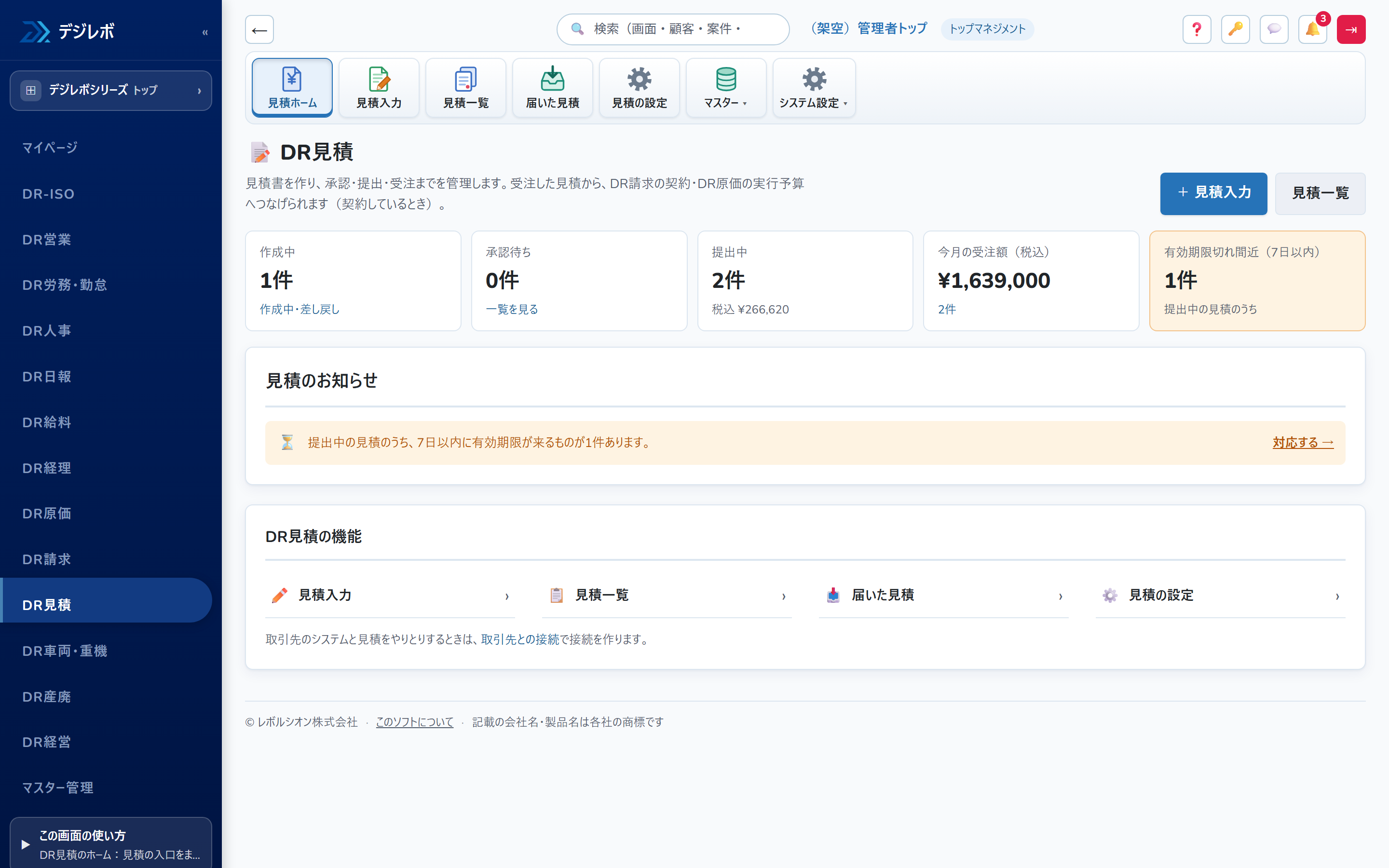The height and width of the screenshot is (868, 1389).
Task: Click the grey 見積一覧 button
Action: click(x=1320, y=193)
